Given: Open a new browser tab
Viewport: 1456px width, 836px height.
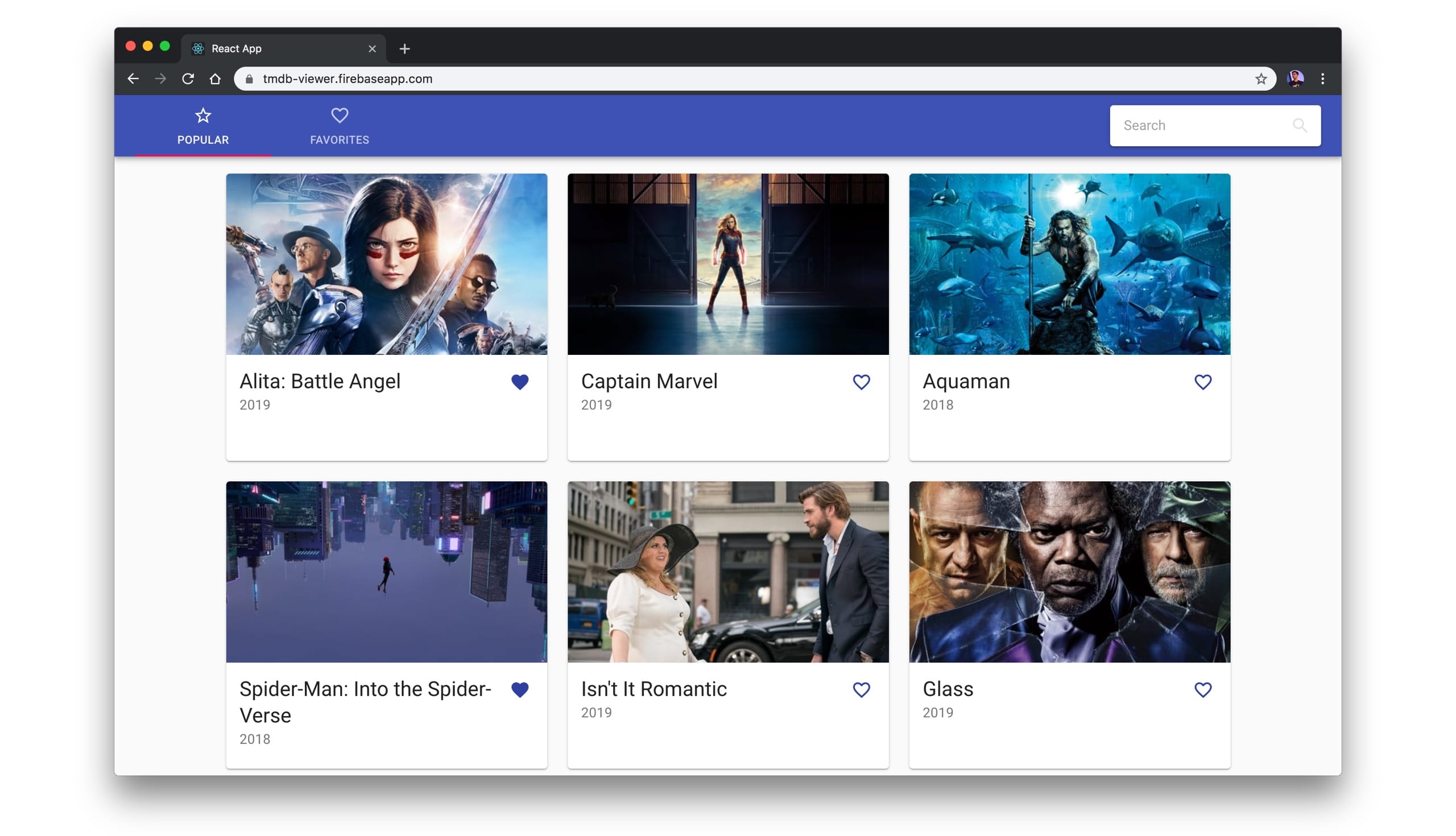Looking at the screenshot, I should click(x=405, y=49).
